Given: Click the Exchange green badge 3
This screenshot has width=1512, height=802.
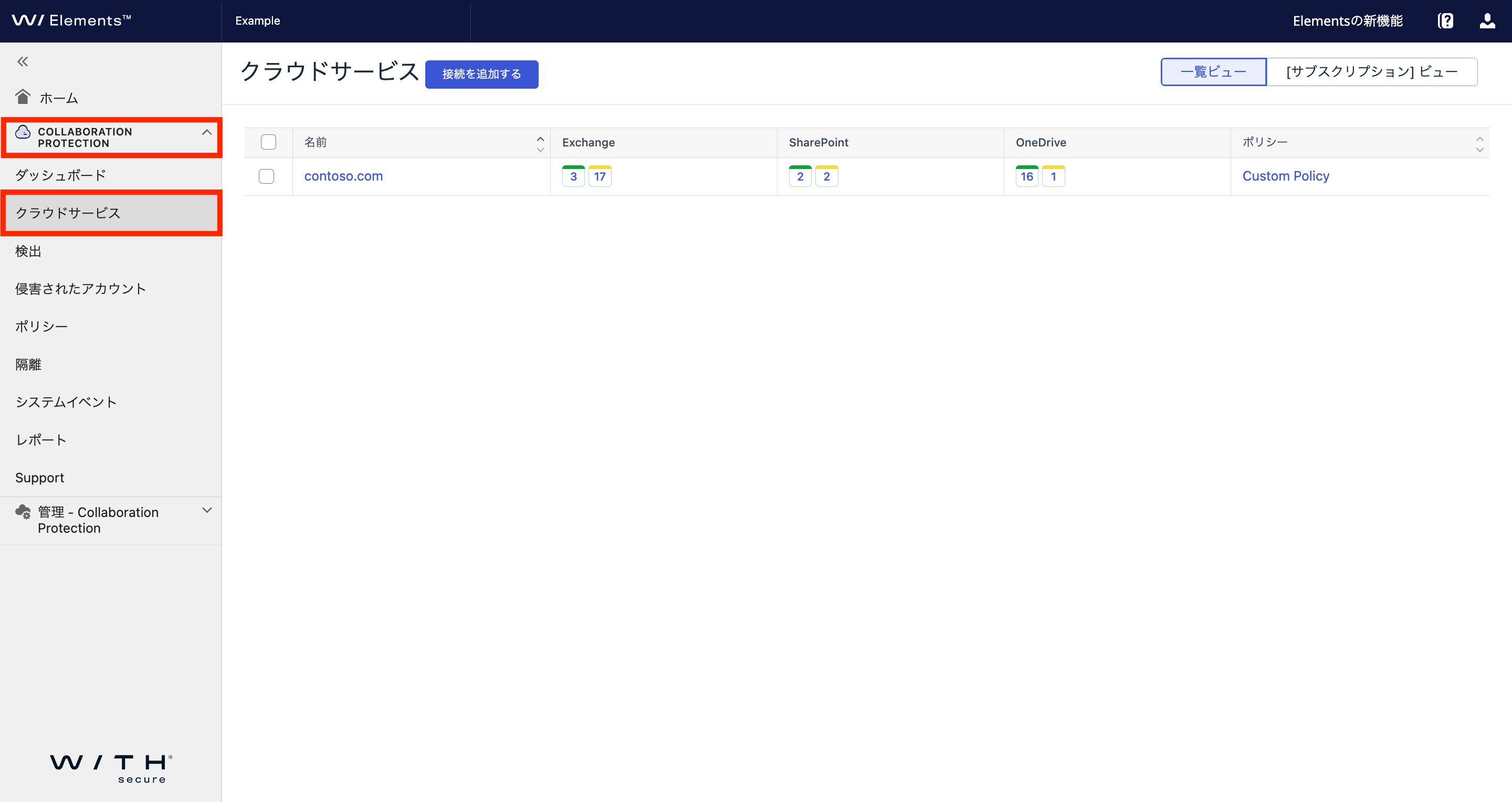Looking at the screenshot, I should 573,176.
